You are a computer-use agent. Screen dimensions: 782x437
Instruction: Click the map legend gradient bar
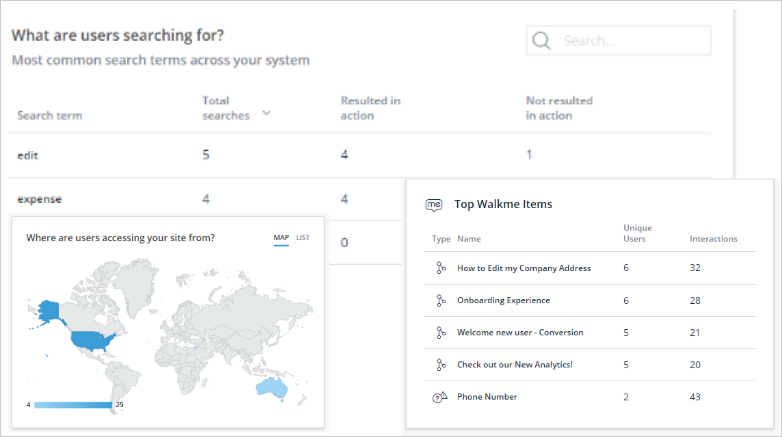73,405
